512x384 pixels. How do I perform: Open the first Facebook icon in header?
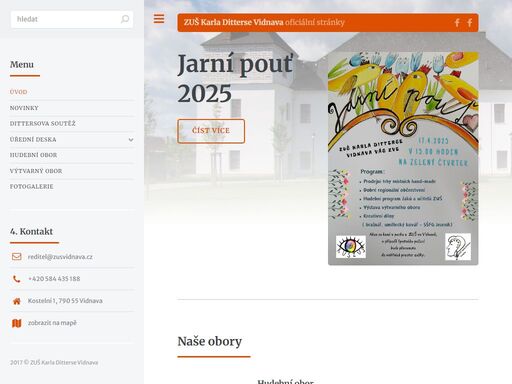pos(457,23)
